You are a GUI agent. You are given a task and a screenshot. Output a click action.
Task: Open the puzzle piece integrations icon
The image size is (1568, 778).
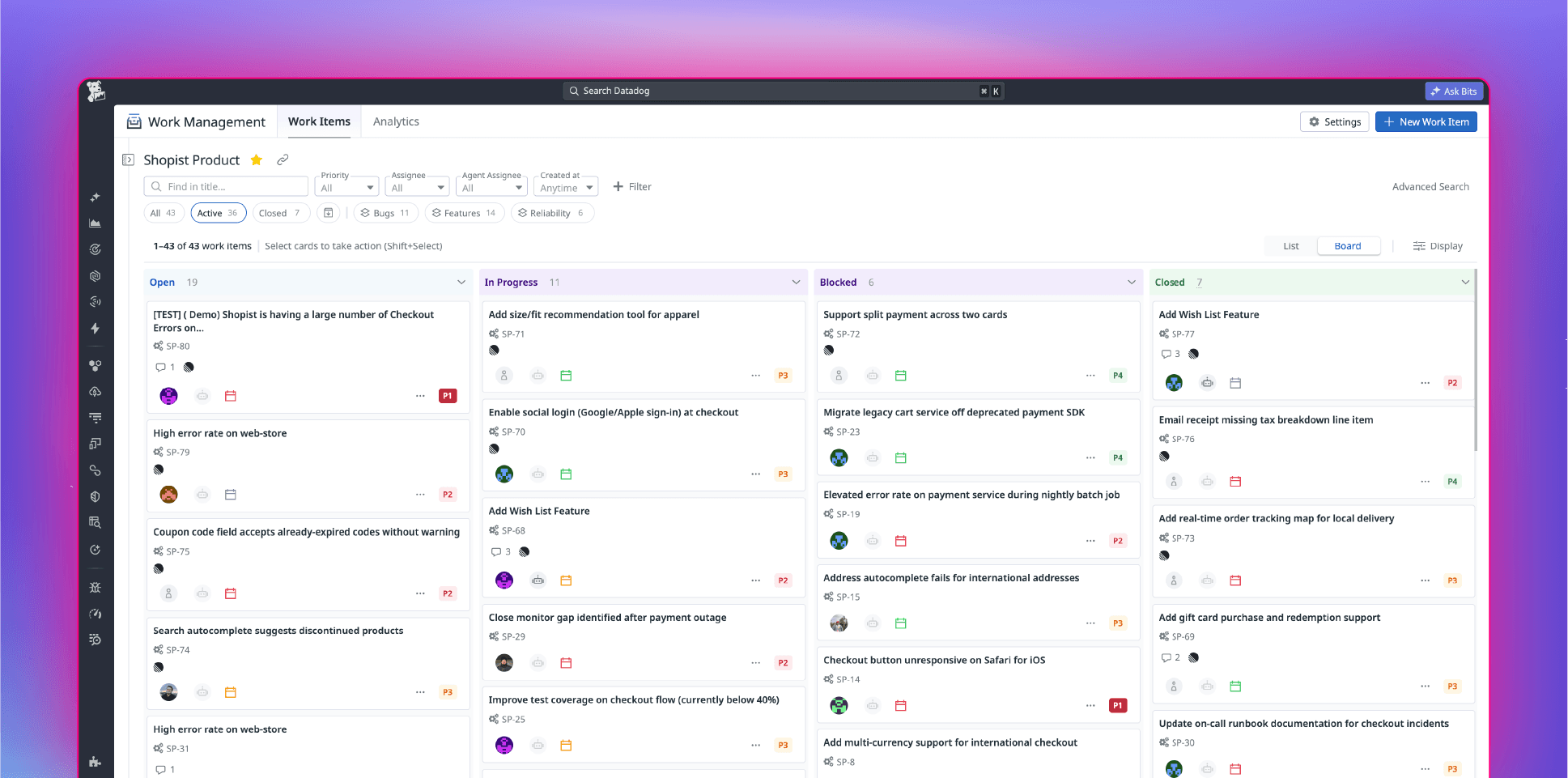pos(96,762)
